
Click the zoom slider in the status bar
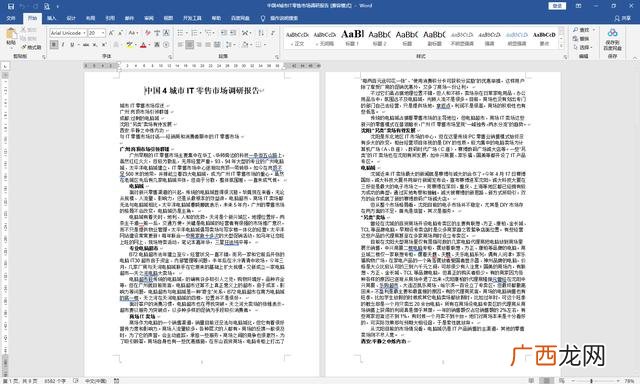pos(591,380)
